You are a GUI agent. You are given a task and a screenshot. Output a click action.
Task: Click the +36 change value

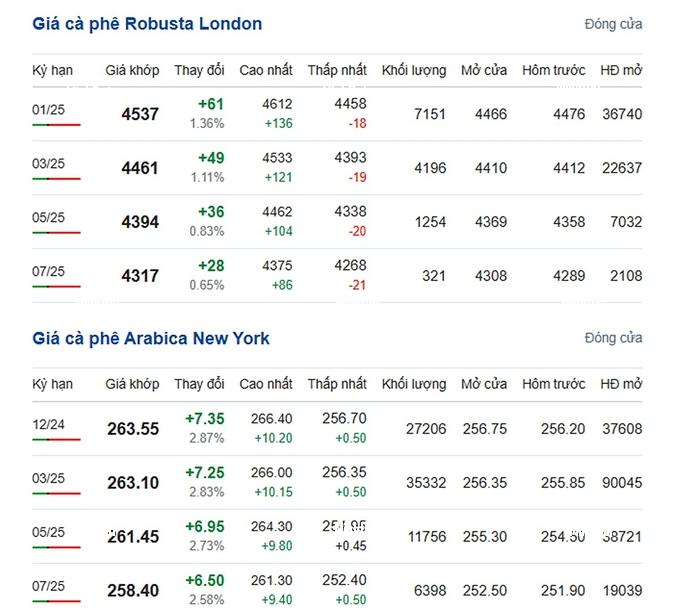click(x=211, y=212)
